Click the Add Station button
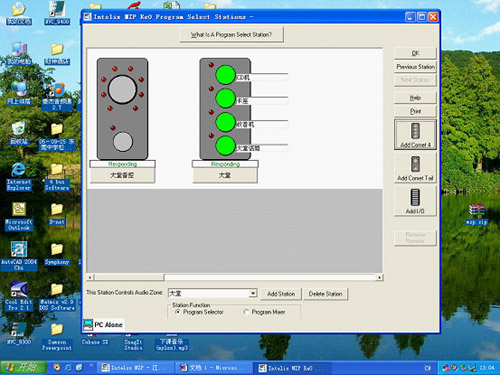 point(281,294)
